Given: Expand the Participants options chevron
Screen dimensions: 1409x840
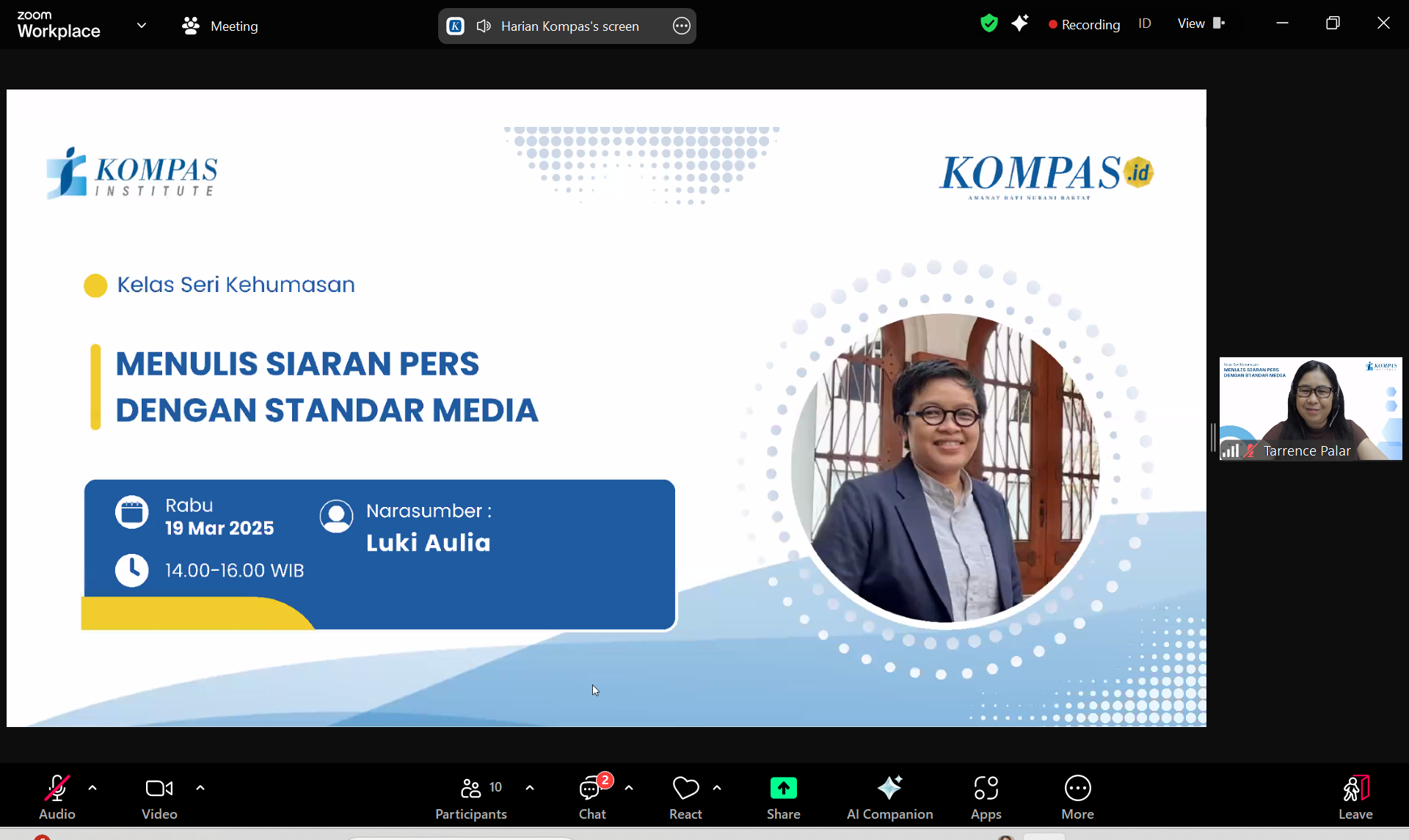Looking at the screenshot, I should pos(530,788).
